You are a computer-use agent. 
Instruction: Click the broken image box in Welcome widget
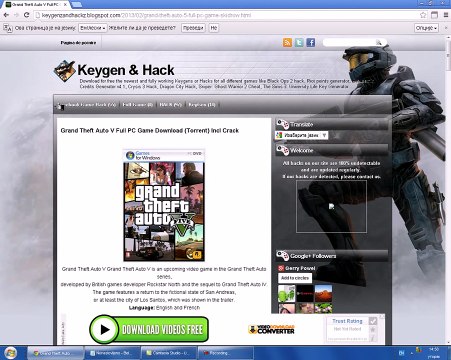point(331,206)
